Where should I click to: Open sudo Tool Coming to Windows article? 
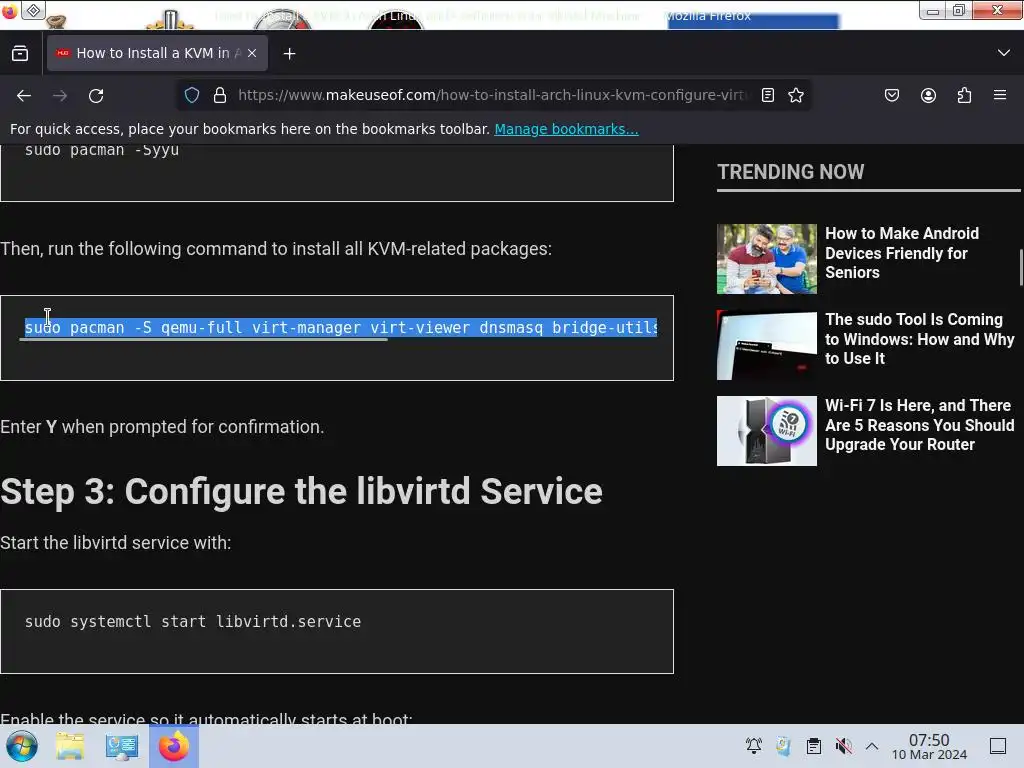pyautogui.click(x=920, y=339)
